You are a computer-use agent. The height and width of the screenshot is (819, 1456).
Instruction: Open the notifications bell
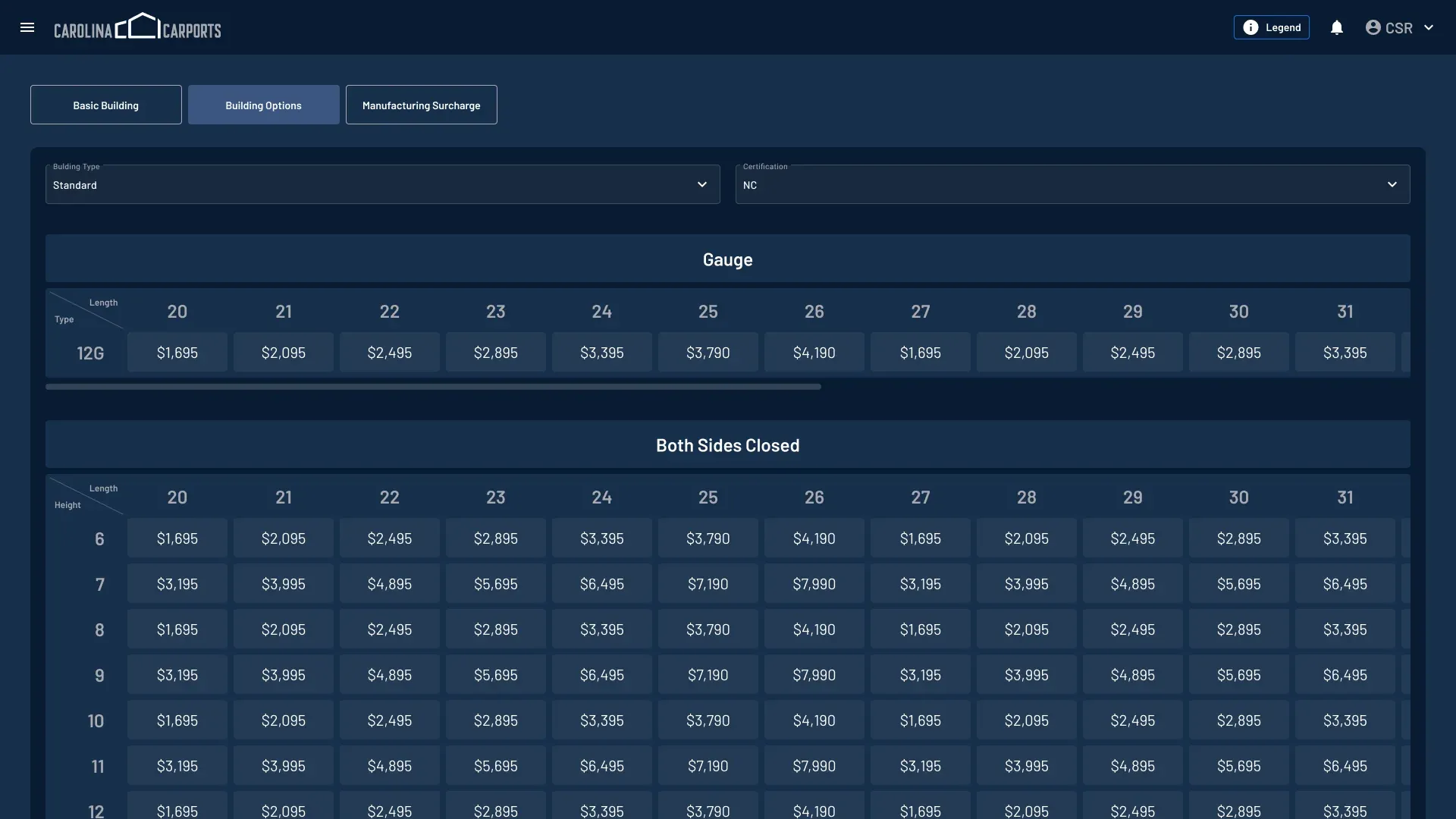[1337, 27]
